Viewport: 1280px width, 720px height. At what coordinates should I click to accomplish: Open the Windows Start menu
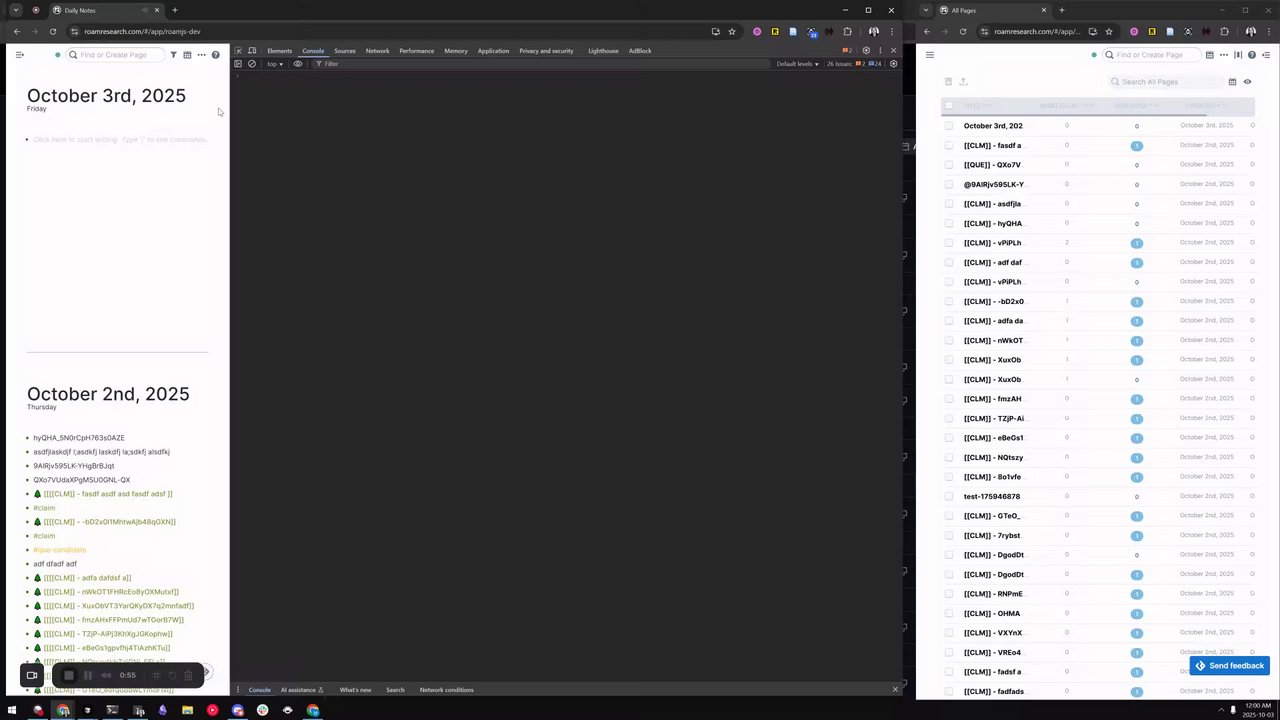[12, 710]
